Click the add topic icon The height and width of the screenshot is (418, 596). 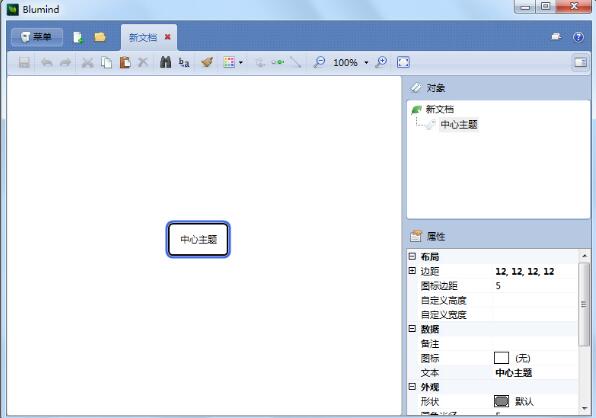(x=260, y=62)
